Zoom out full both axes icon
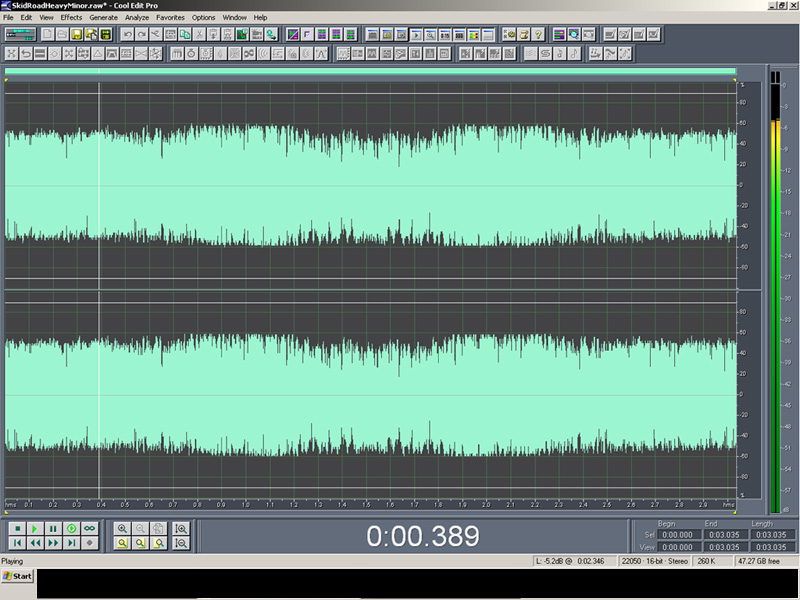This screenshot has height=600, width=800. pyautogui.click(x=159, y=529)
